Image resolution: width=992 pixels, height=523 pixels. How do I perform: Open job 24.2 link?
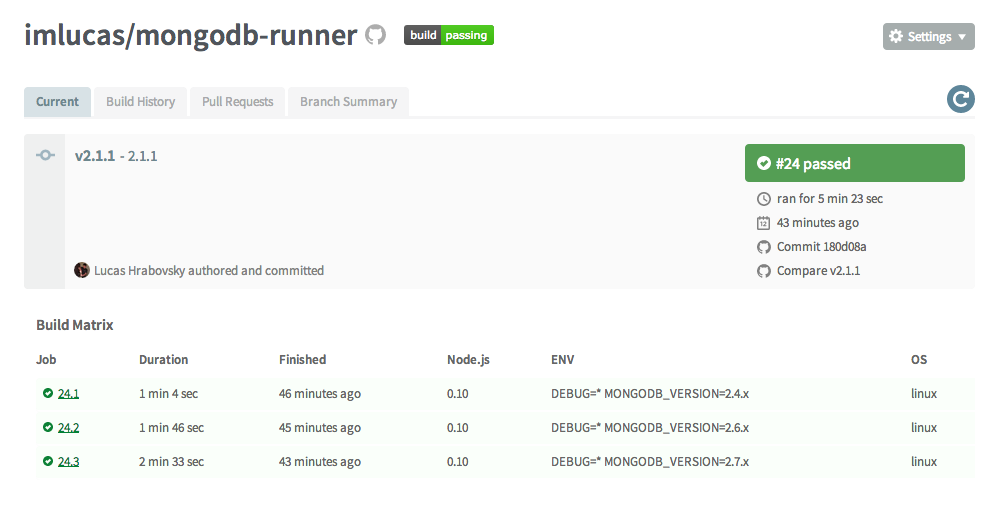68,428
